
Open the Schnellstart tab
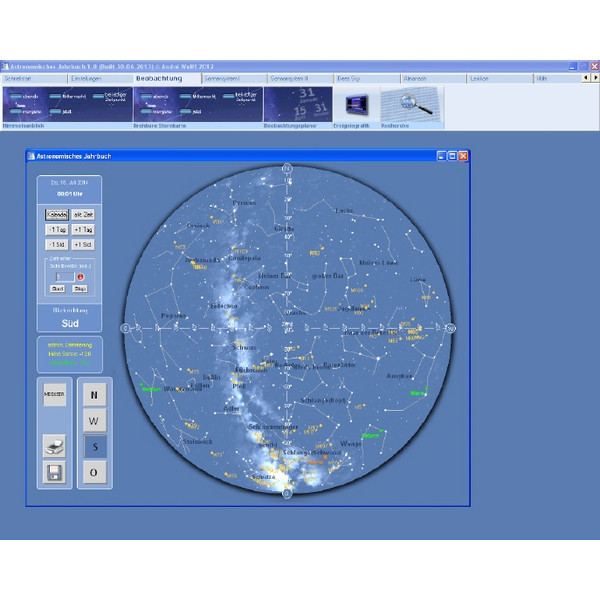click(x=34, y=78)
